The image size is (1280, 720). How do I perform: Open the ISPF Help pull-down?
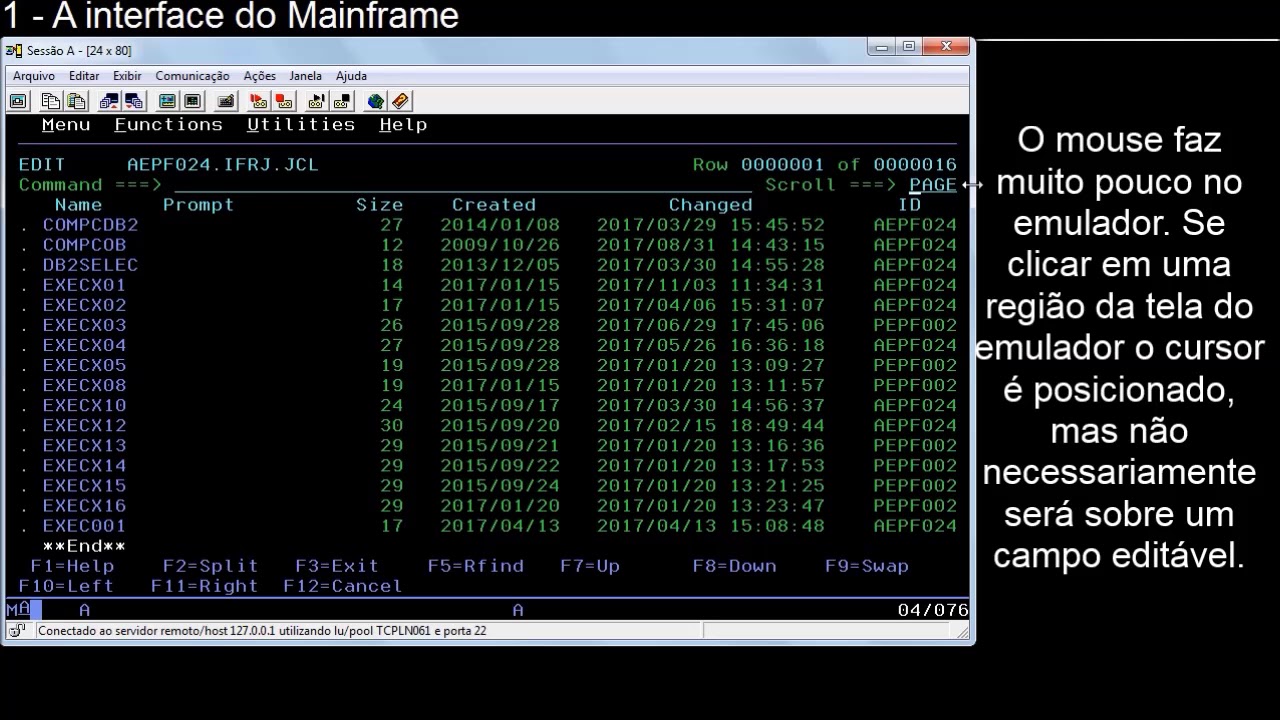[x=403, y=125]
